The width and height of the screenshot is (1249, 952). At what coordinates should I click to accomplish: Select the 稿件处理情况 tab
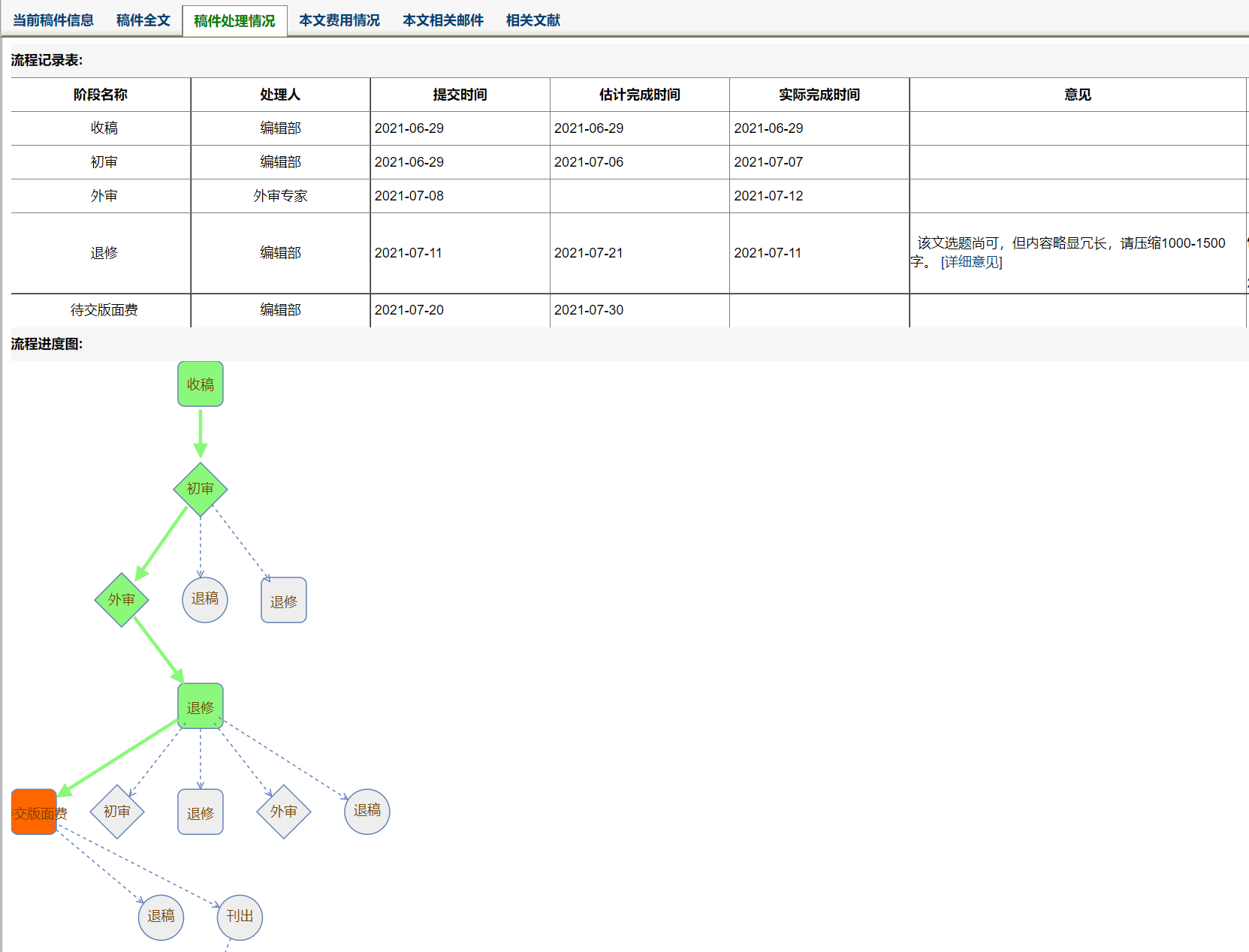tap(234, 21)
